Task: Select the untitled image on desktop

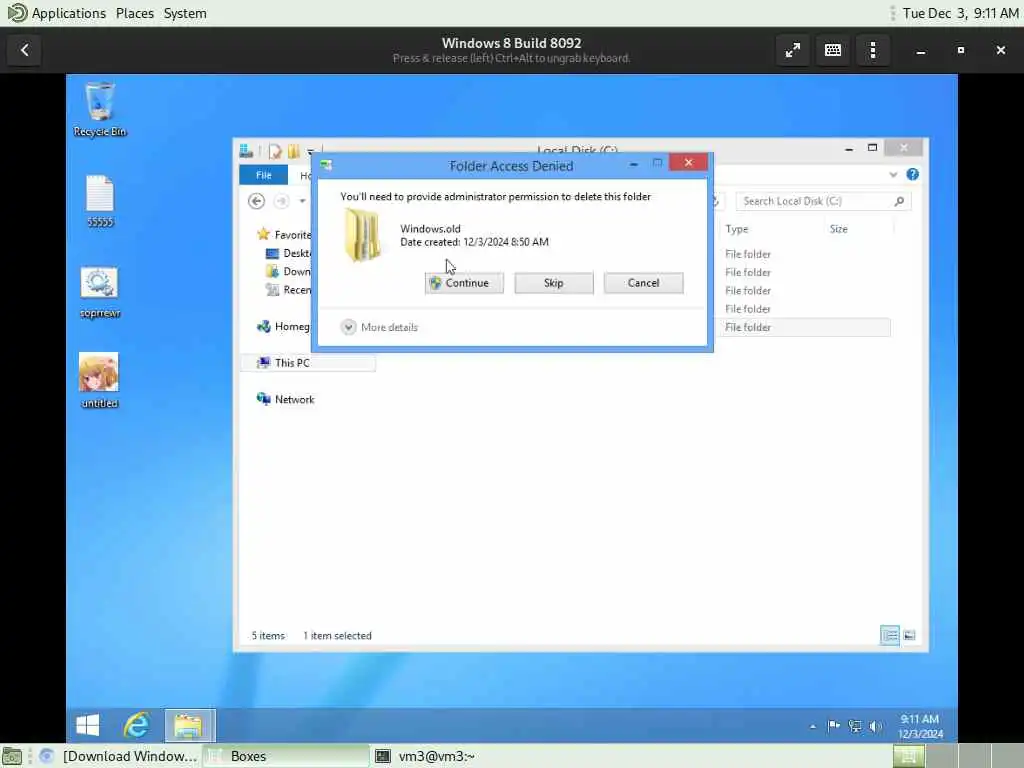Action: pyautogui.click(x=99, y=381)
